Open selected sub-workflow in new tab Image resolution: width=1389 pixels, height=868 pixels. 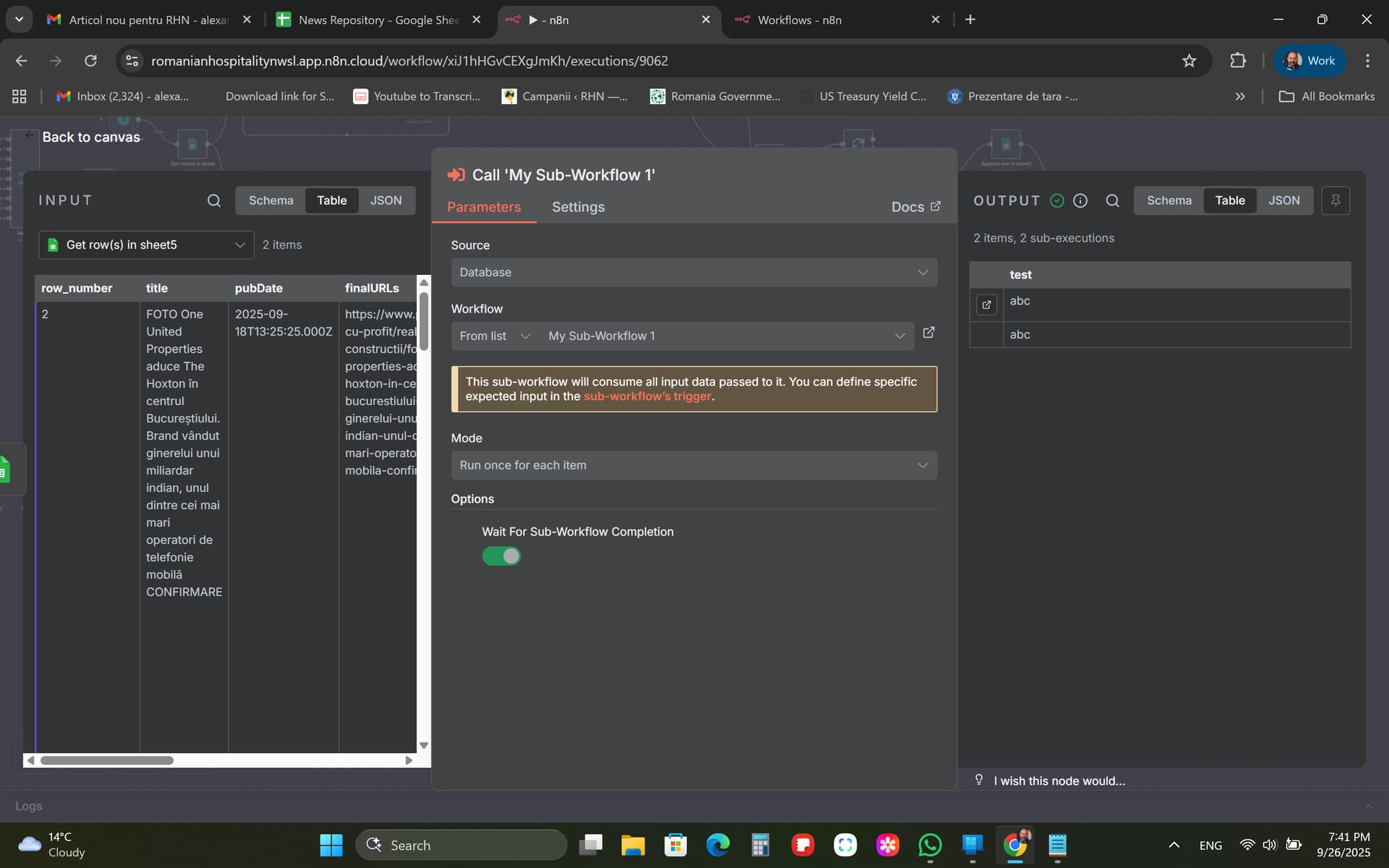pyautogui.click(x=929, y=333)
